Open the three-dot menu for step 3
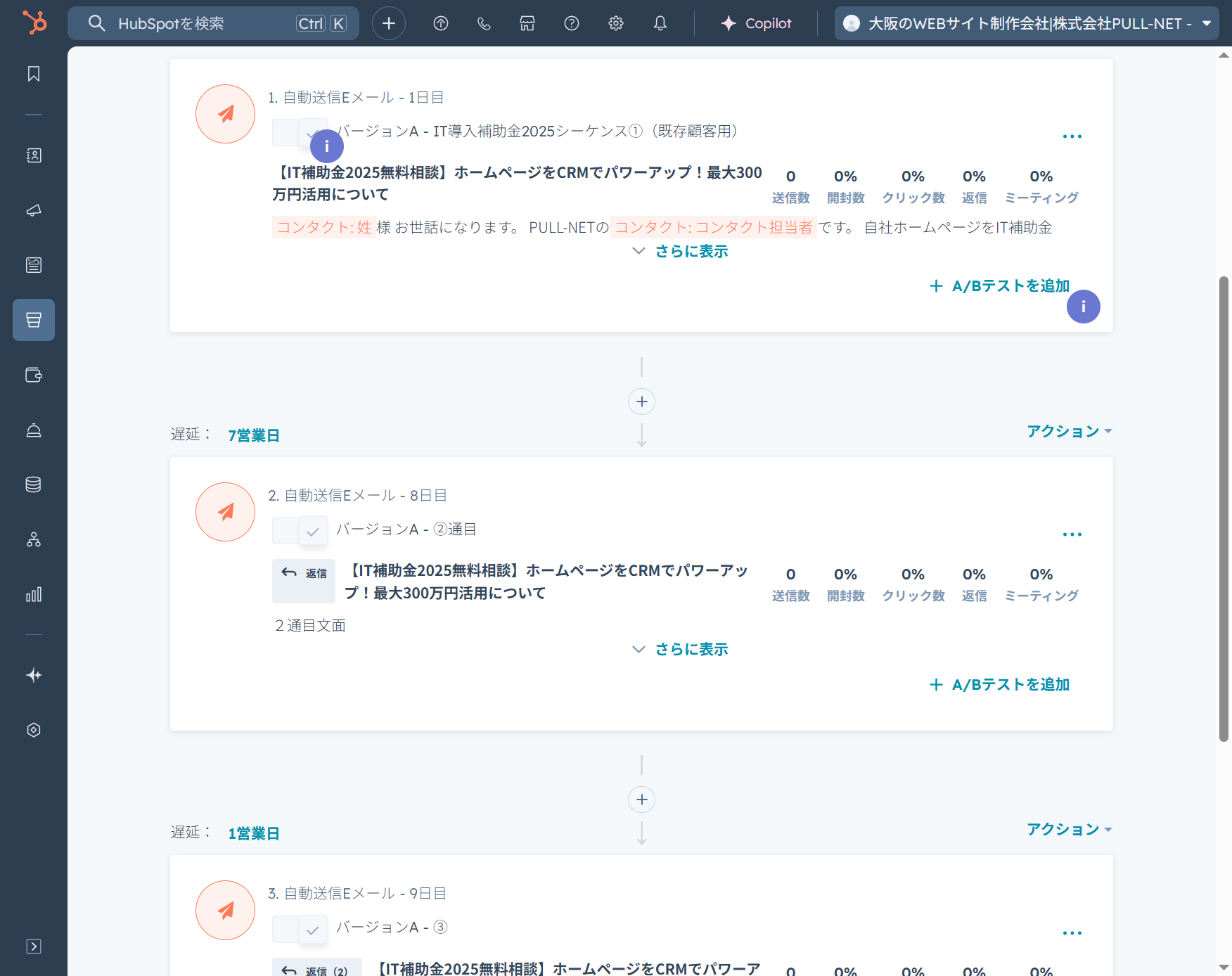The width and height of the screenshot is (1232, 976). (x=1072, y=933)
